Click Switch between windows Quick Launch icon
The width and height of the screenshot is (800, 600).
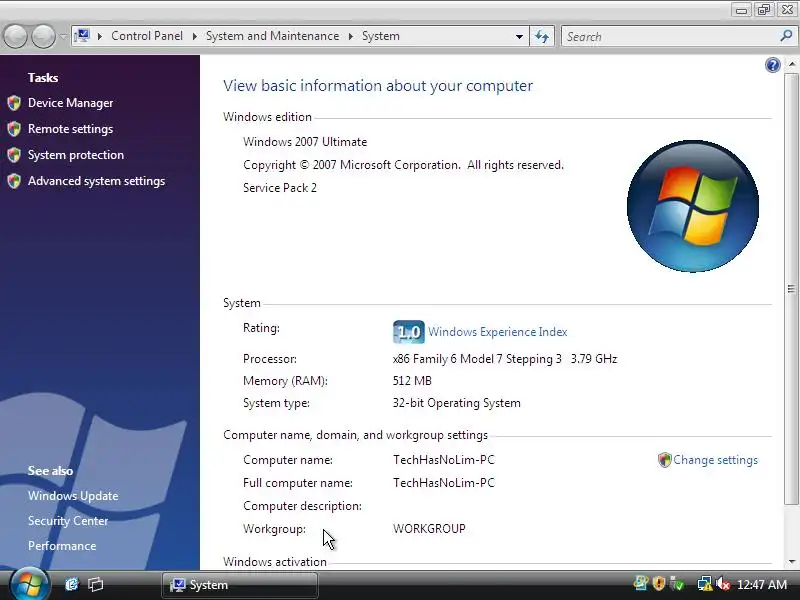tap(95, 584)
